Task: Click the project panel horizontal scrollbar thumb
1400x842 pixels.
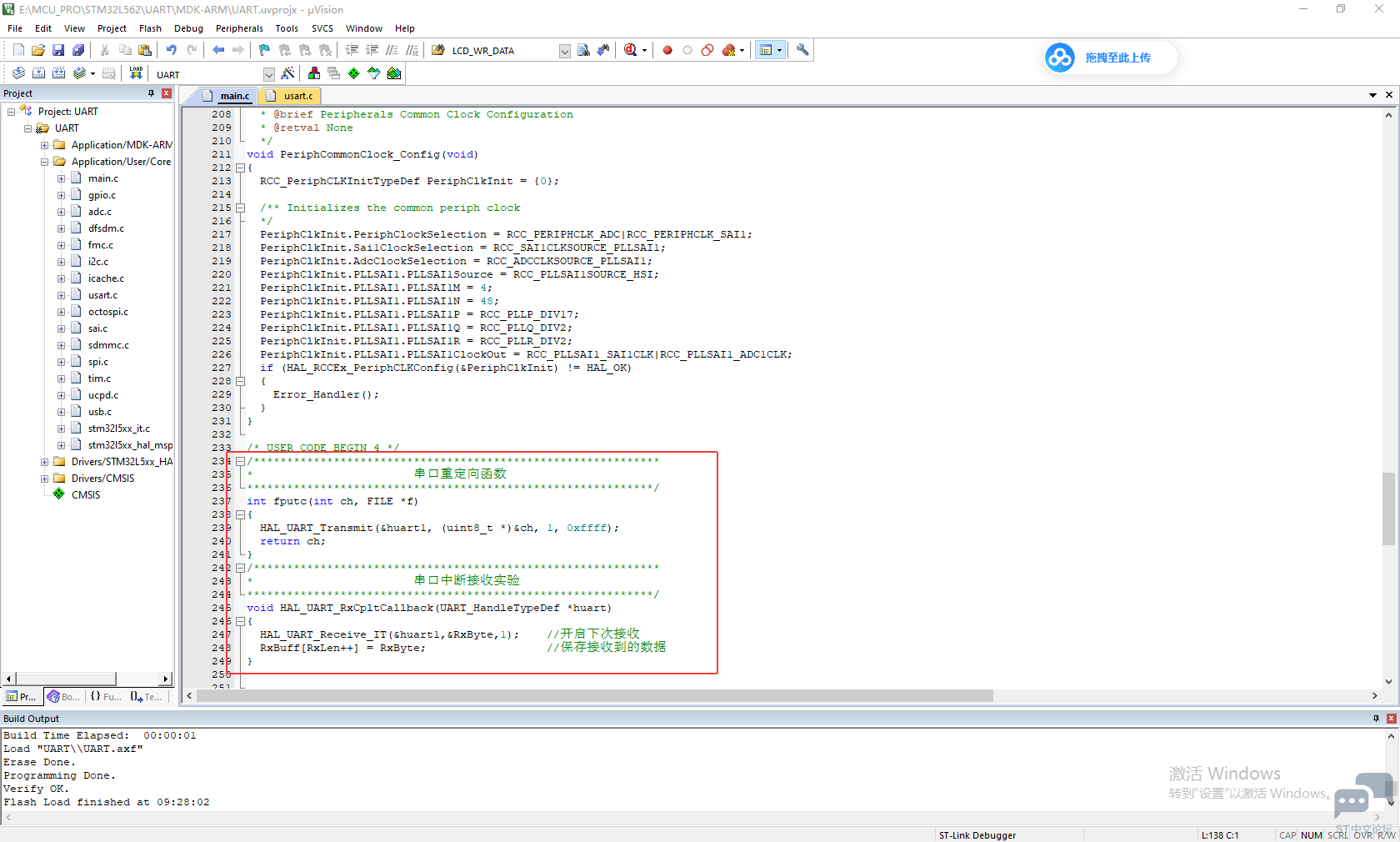Action: 66,679
